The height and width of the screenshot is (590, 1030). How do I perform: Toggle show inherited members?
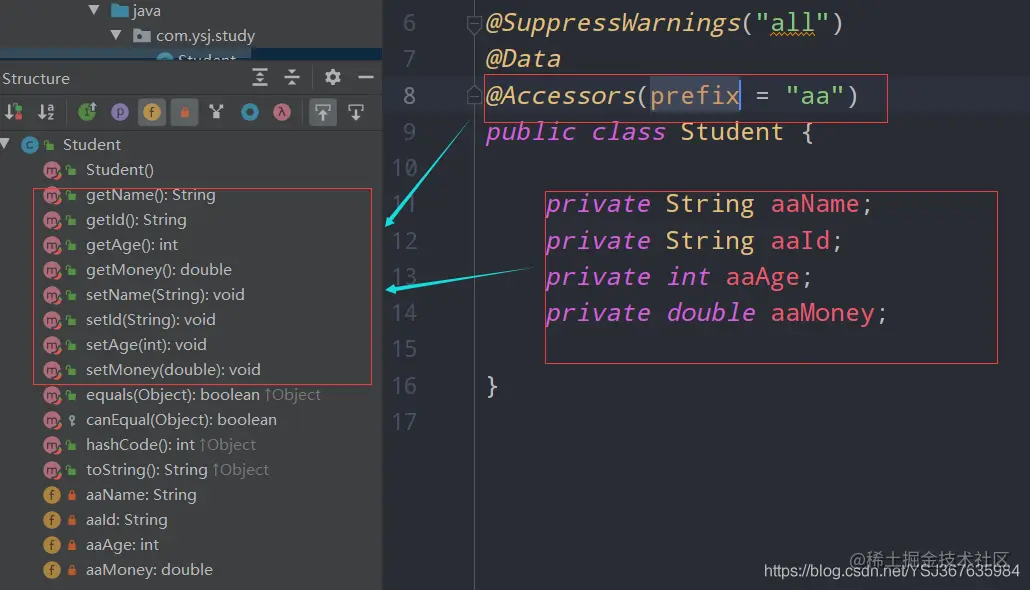click(87, 112)
